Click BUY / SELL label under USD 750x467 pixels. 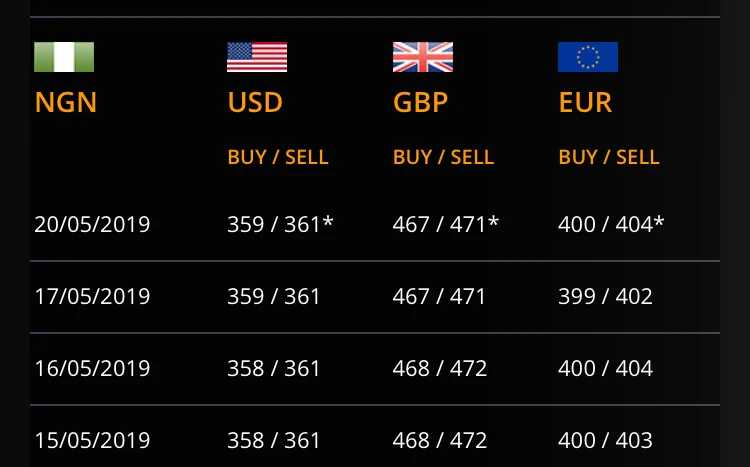pos(278,157)
